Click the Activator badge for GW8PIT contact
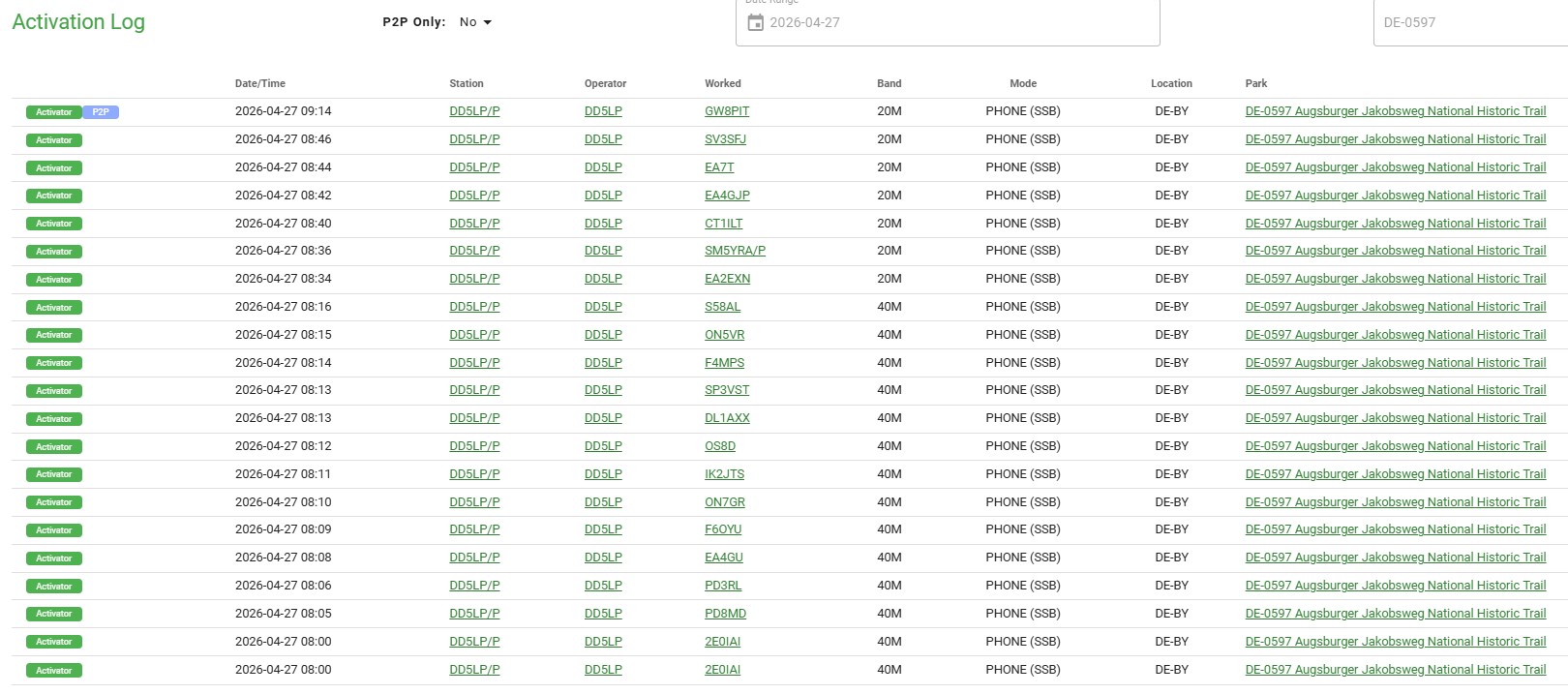Image resolution: width=1568 pixels, height=694 pixels. pyautogui.click(x=54, y=112)
